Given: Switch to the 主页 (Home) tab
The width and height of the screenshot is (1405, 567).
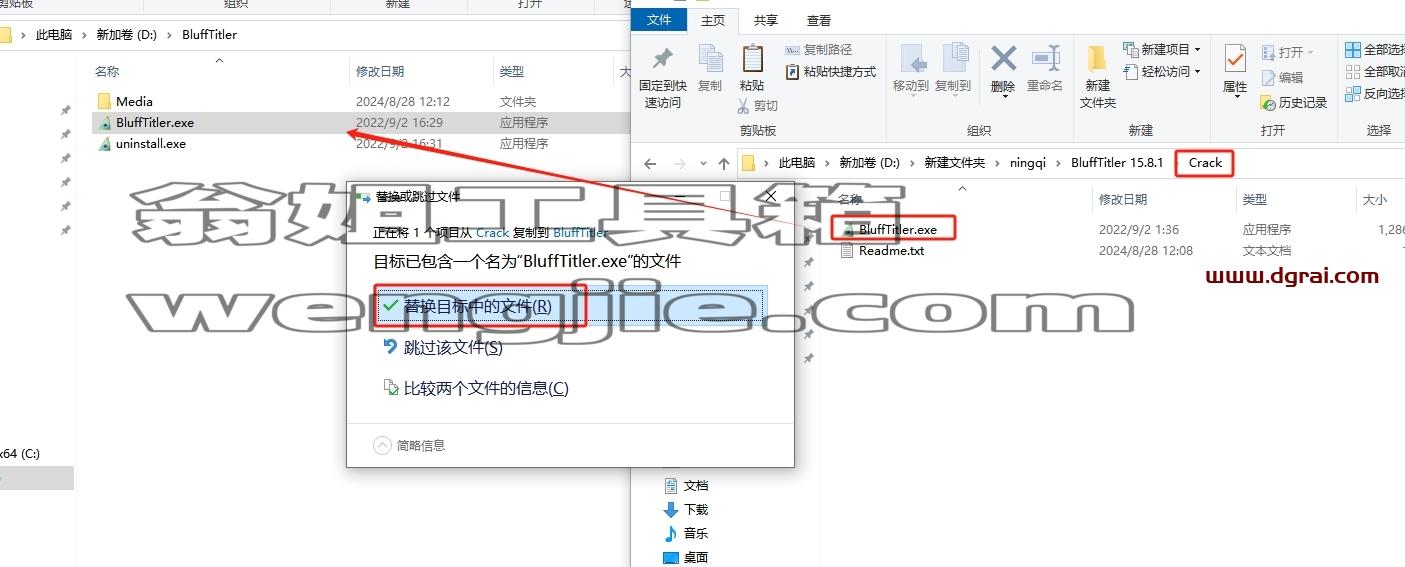Looking at the screenshot, I should coord(713,20).
